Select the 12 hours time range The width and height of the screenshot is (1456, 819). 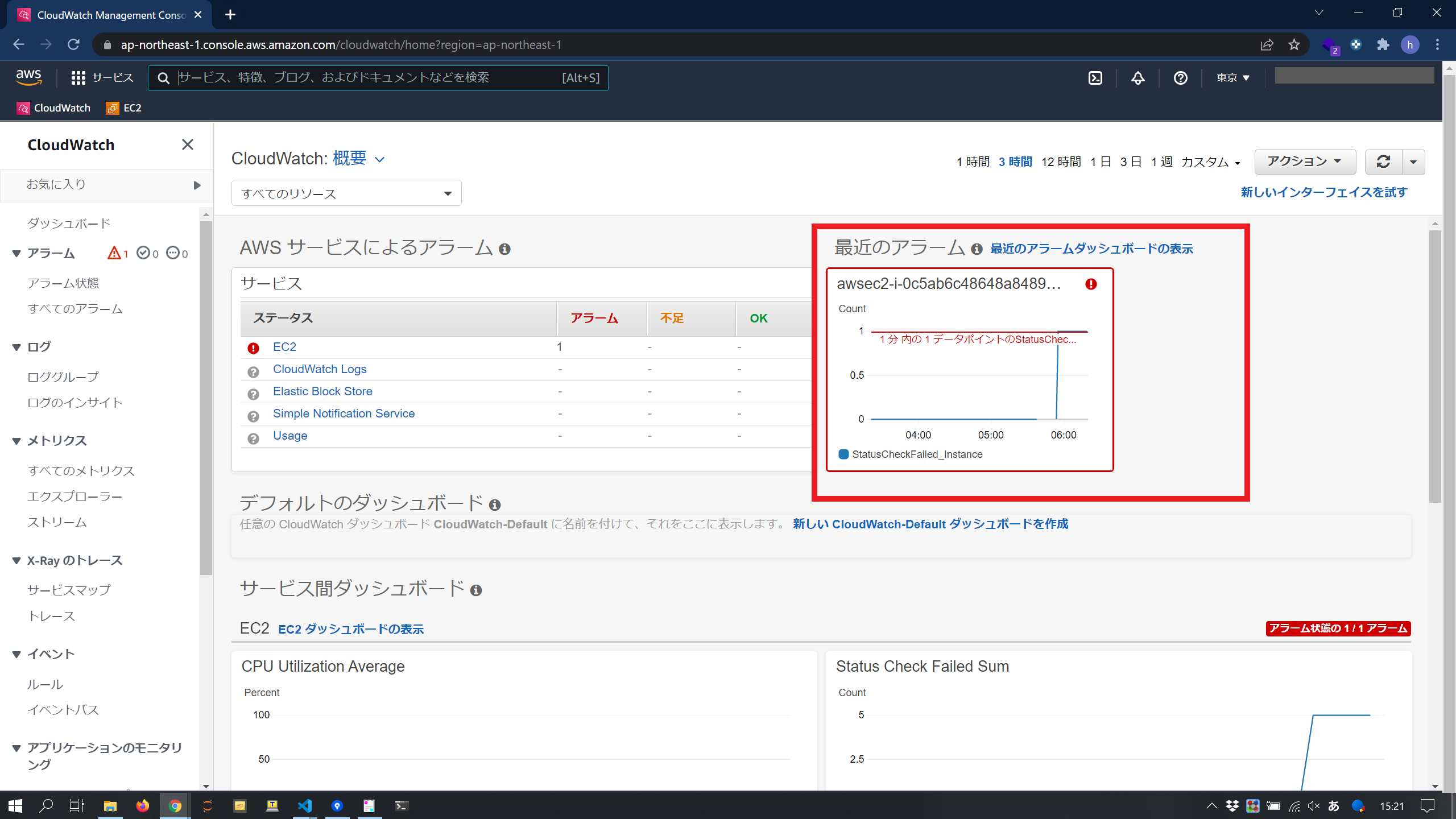[x=1061, y=162]
